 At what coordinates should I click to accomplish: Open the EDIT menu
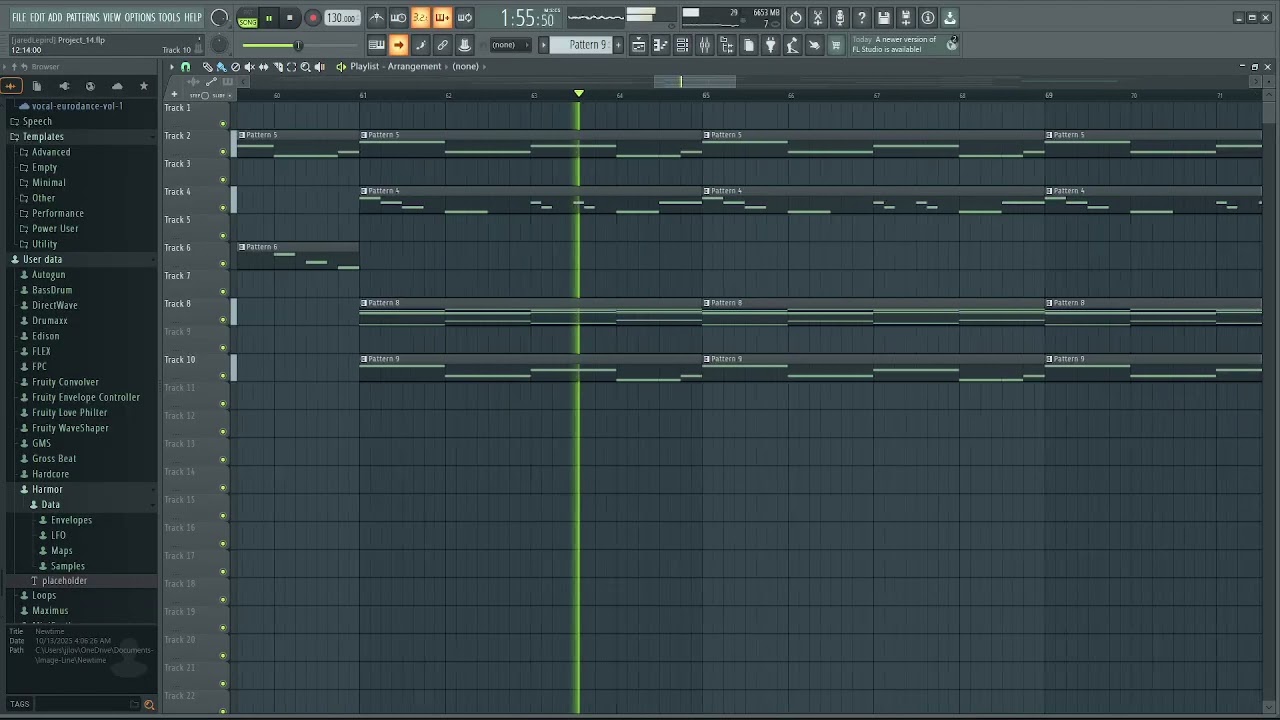click(37, 17)
